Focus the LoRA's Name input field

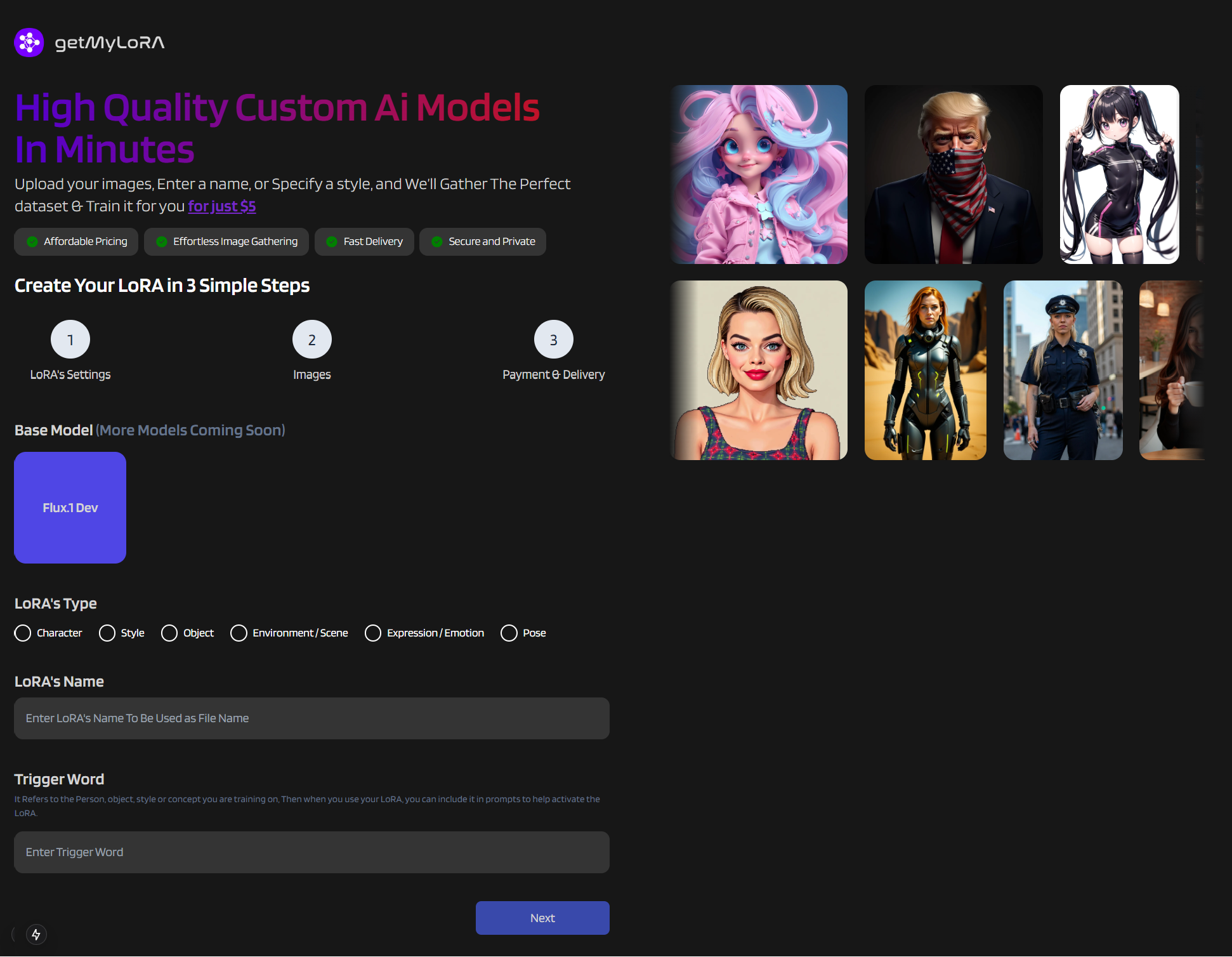pos(311,718)
